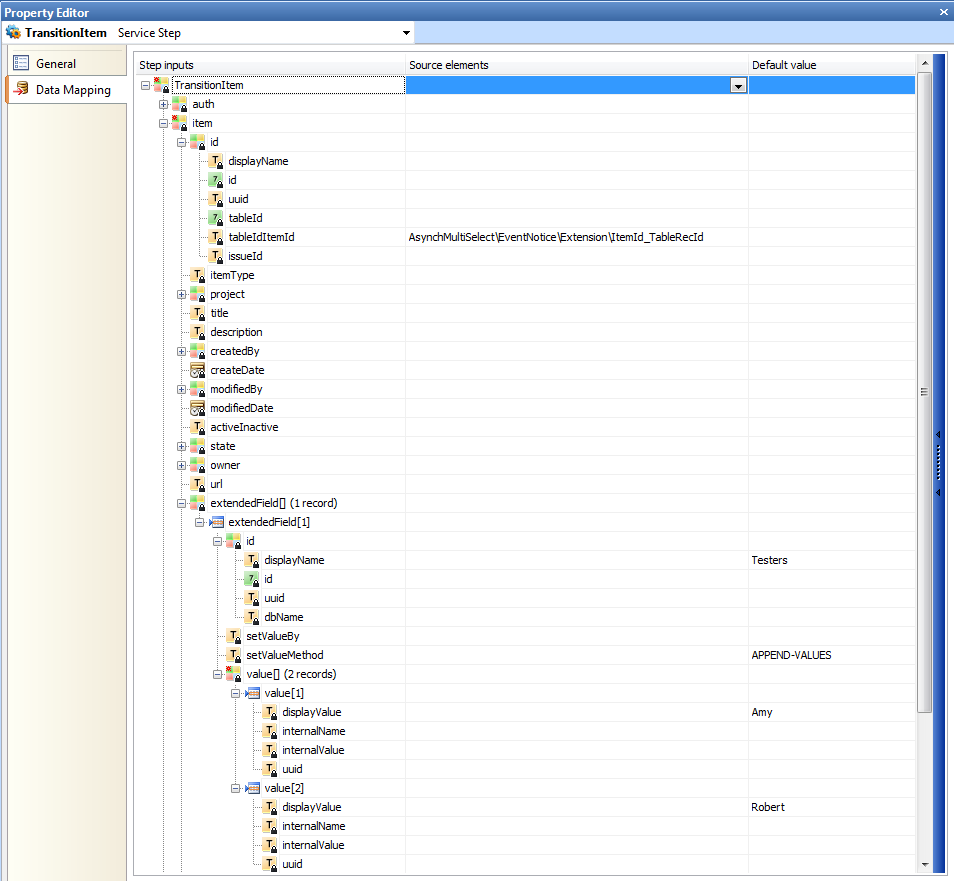This screenshot has height=881, width=954.
Task: Open the TransitionItem source elements dropdown
Action: (739, 86)
